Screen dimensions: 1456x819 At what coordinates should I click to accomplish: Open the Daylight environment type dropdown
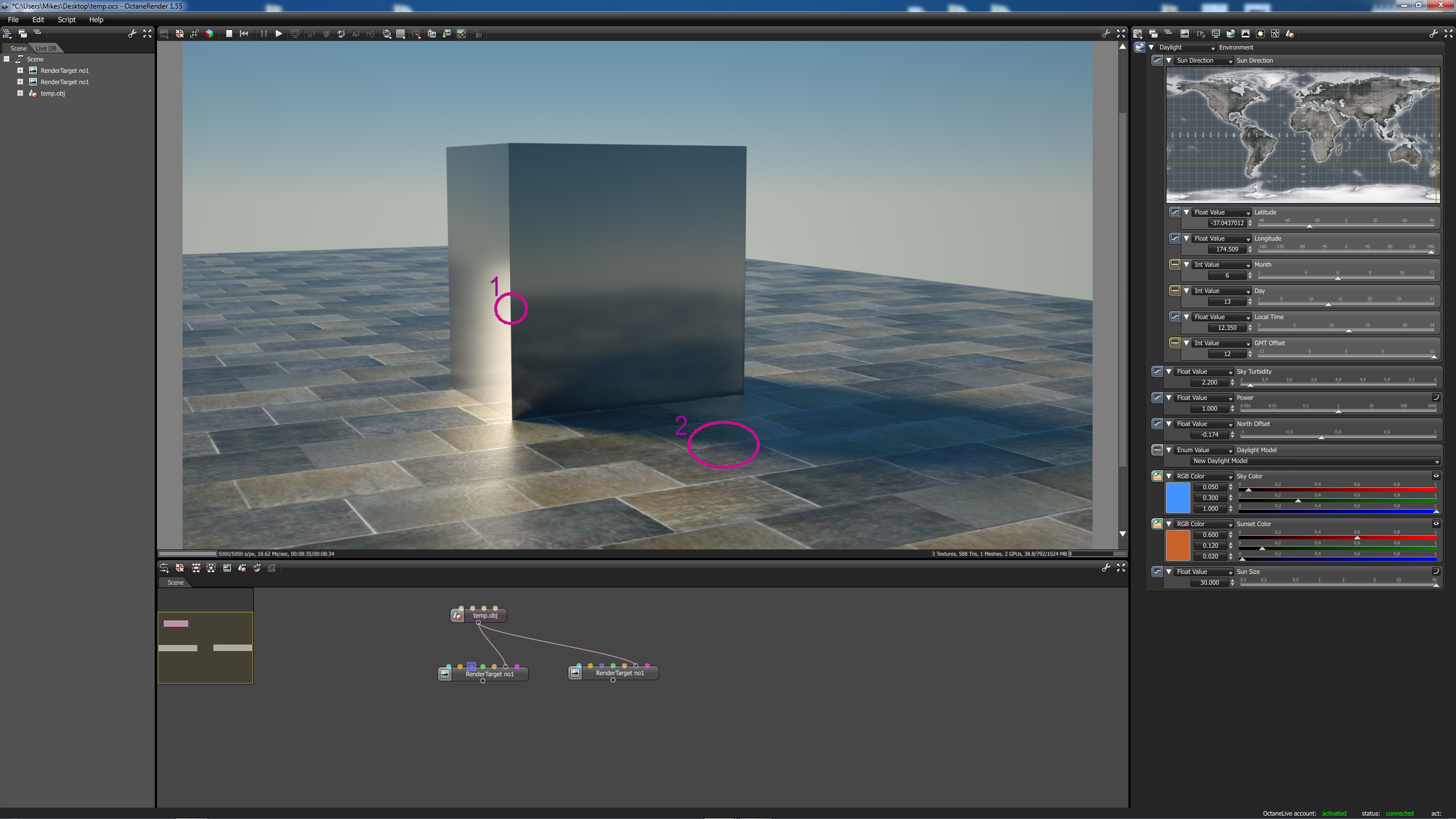click(x=1186, y=48)
